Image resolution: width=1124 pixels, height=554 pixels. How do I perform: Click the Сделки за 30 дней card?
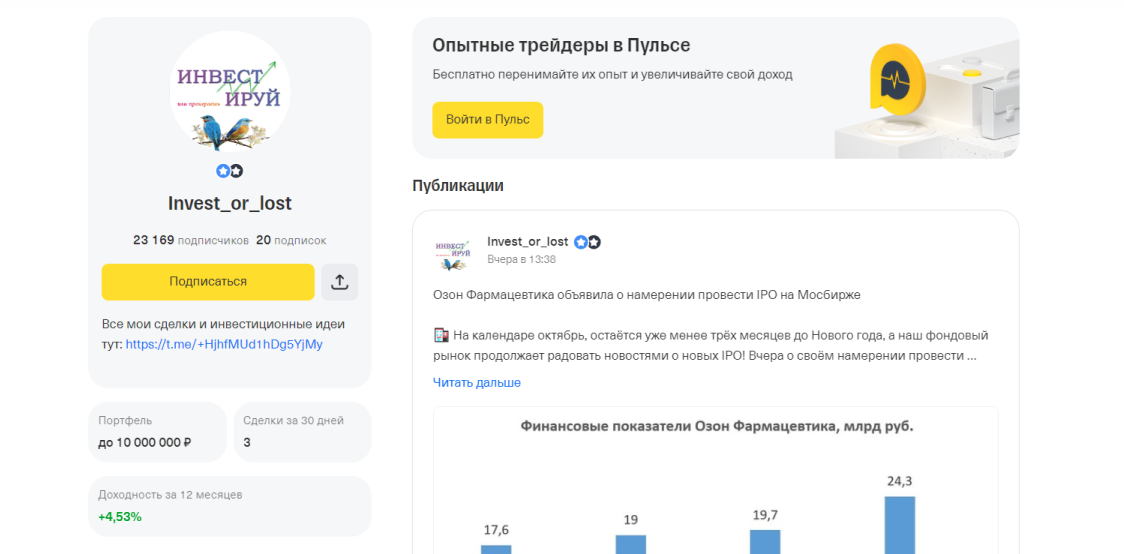click(303, 432)
